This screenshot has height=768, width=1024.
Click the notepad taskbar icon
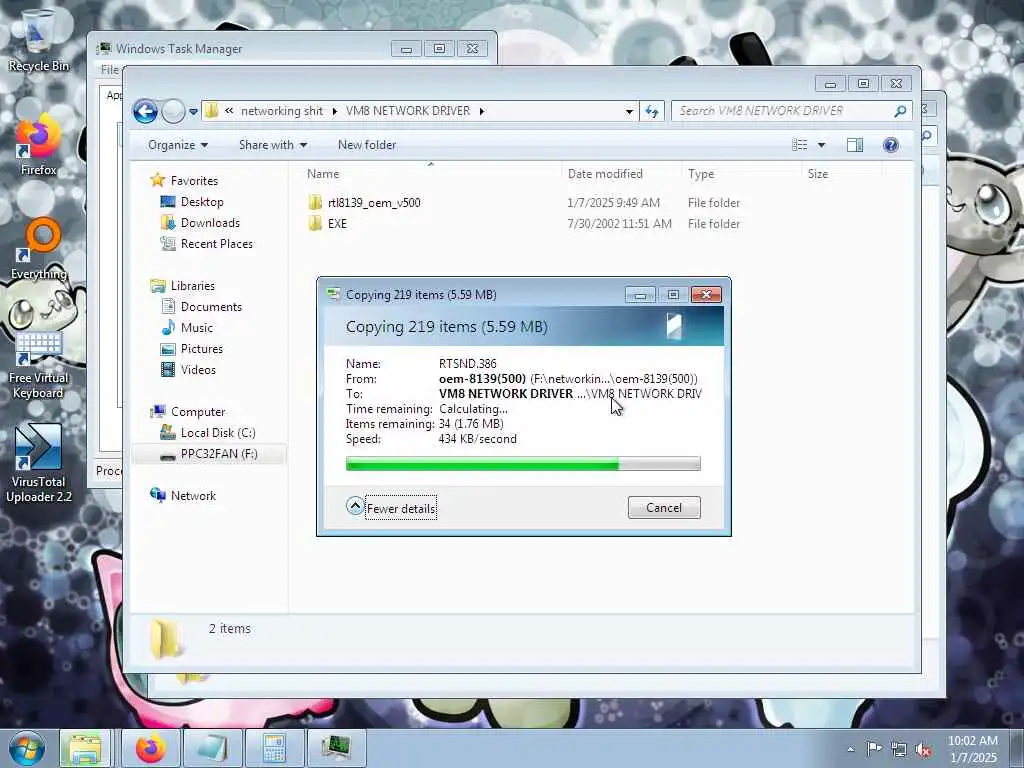pyautogui.click(x=212, y=748)
